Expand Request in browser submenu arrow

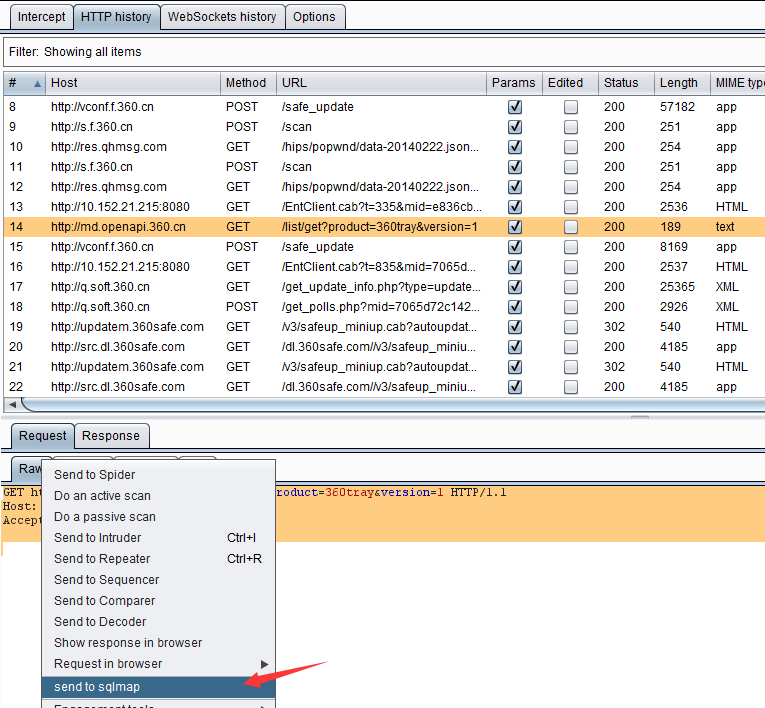(x=264, y=664)
